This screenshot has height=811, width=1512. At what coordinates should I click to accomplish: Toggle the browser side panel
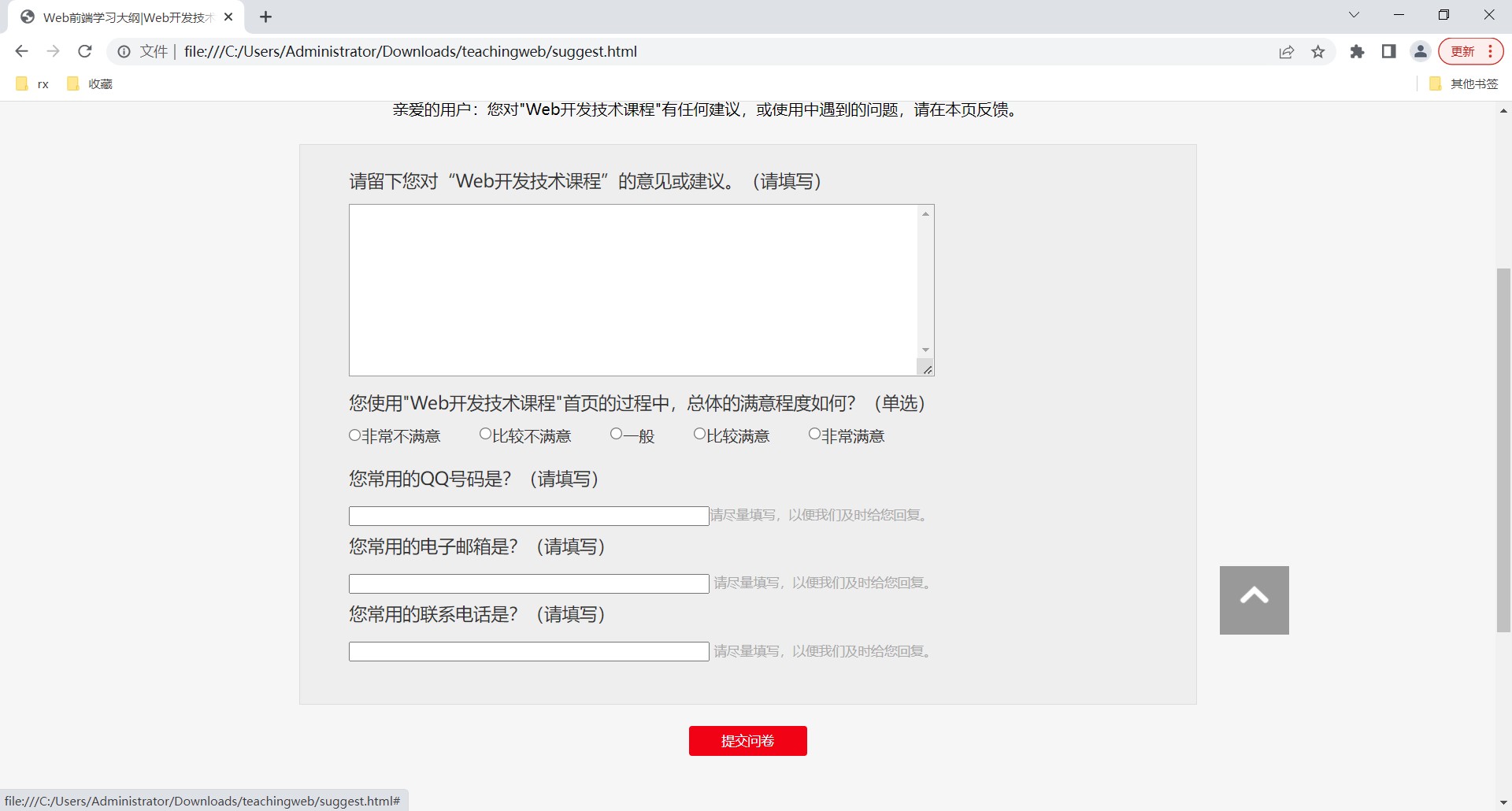pos(1389,52)
